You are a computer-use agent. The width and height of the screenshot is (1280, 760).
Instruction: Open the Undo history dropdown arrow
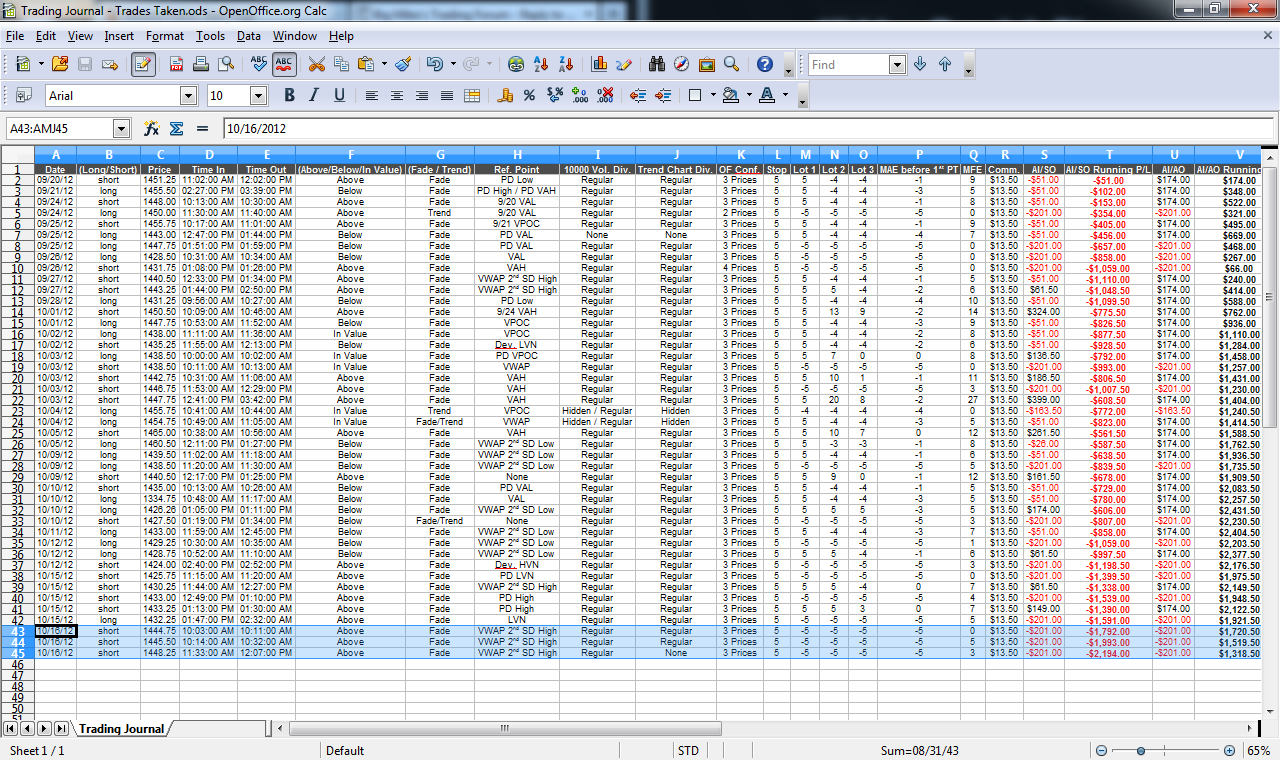coord(451,65)
